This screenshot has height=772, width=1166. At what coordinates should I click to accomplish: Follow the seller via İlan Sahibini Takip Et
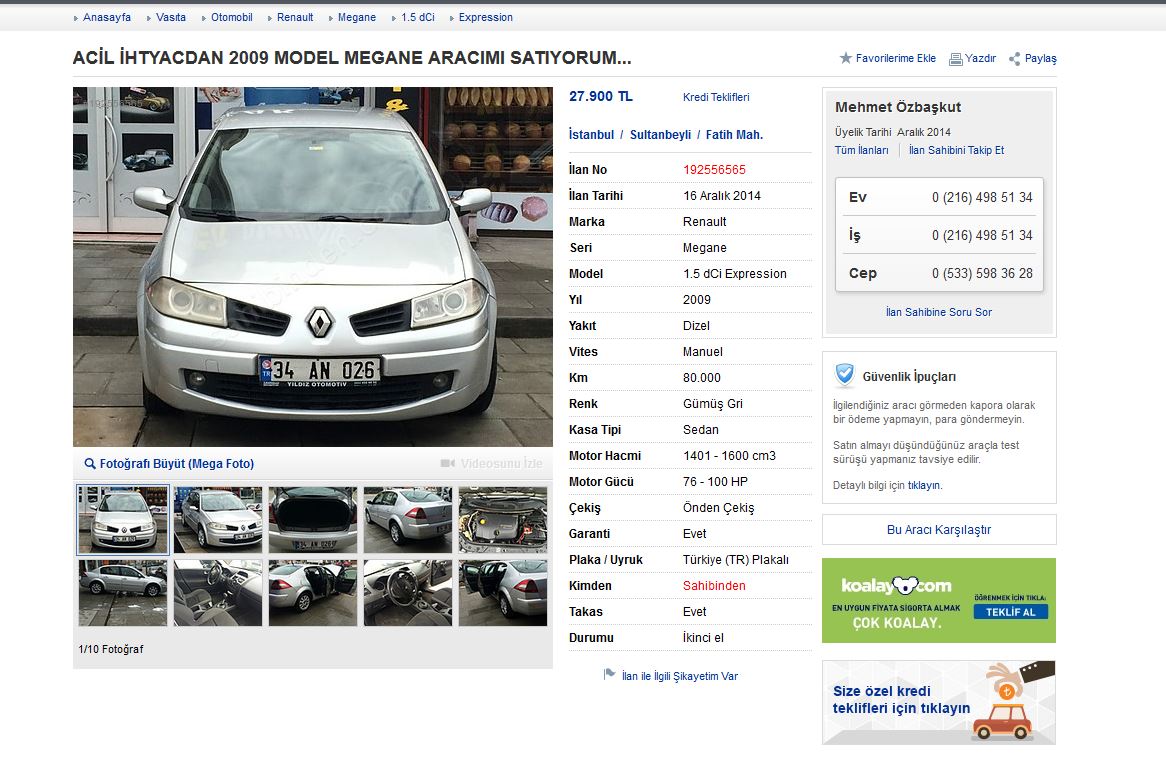(956, 150)
